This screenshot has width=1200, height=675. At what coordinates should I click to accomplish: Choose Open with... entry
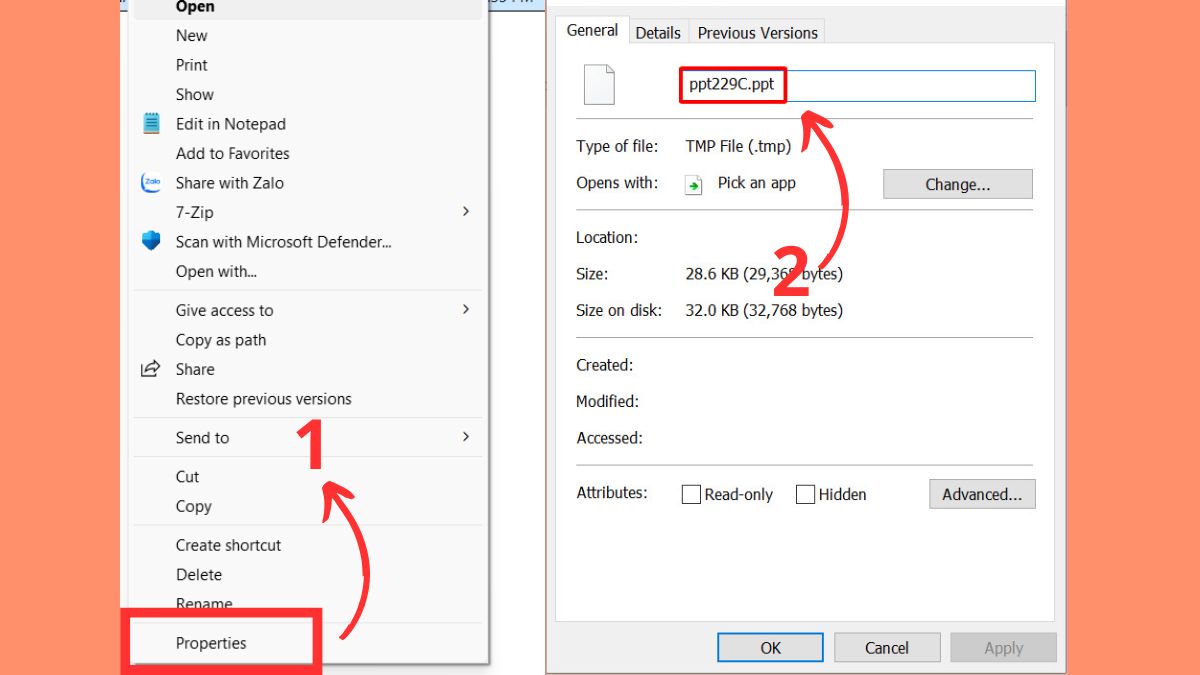click(216, 271)
